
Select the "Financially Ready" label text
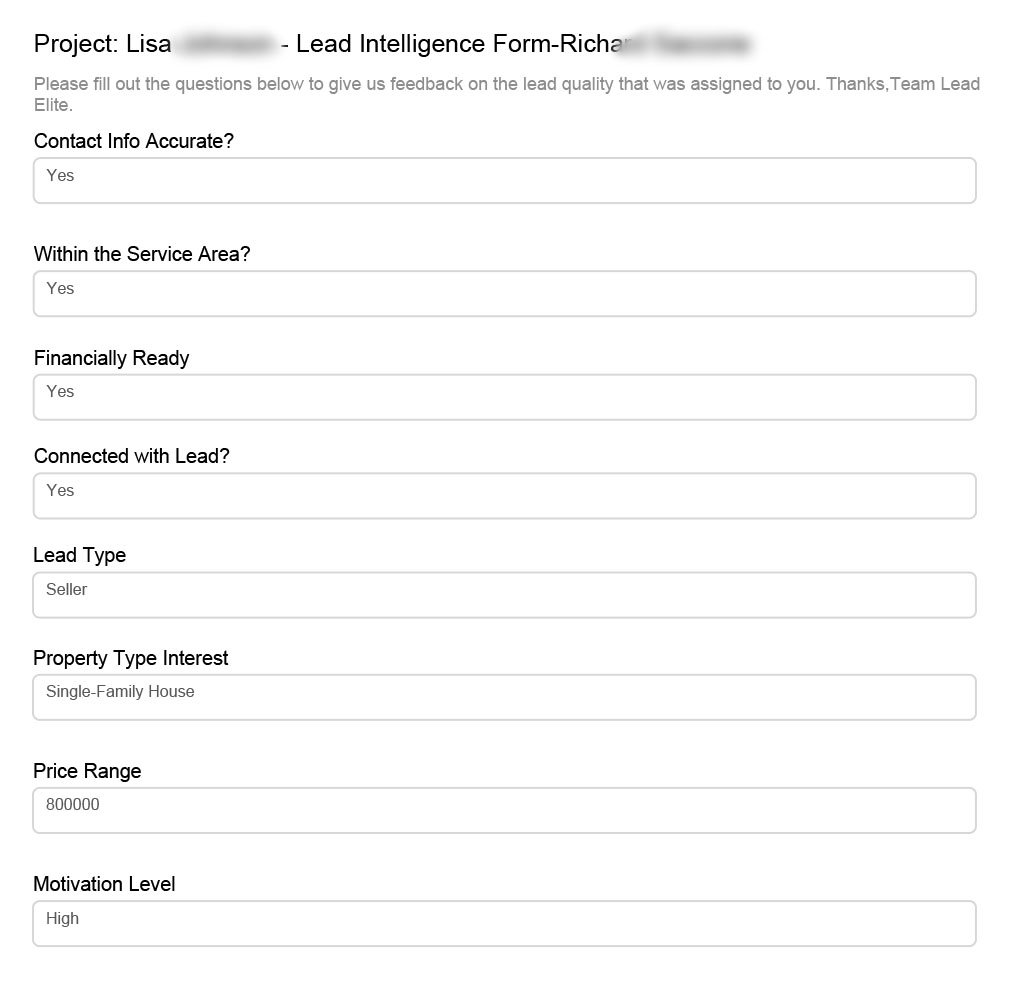111,358
